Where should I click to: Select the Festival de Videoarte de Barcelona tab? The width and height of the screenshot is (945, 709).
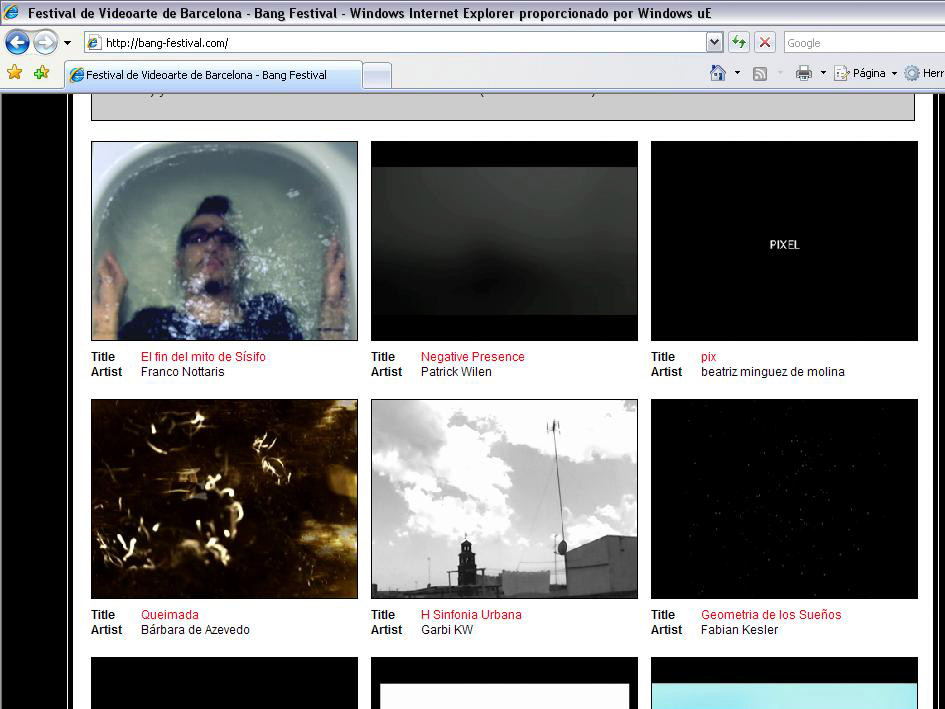click(213, 75)
